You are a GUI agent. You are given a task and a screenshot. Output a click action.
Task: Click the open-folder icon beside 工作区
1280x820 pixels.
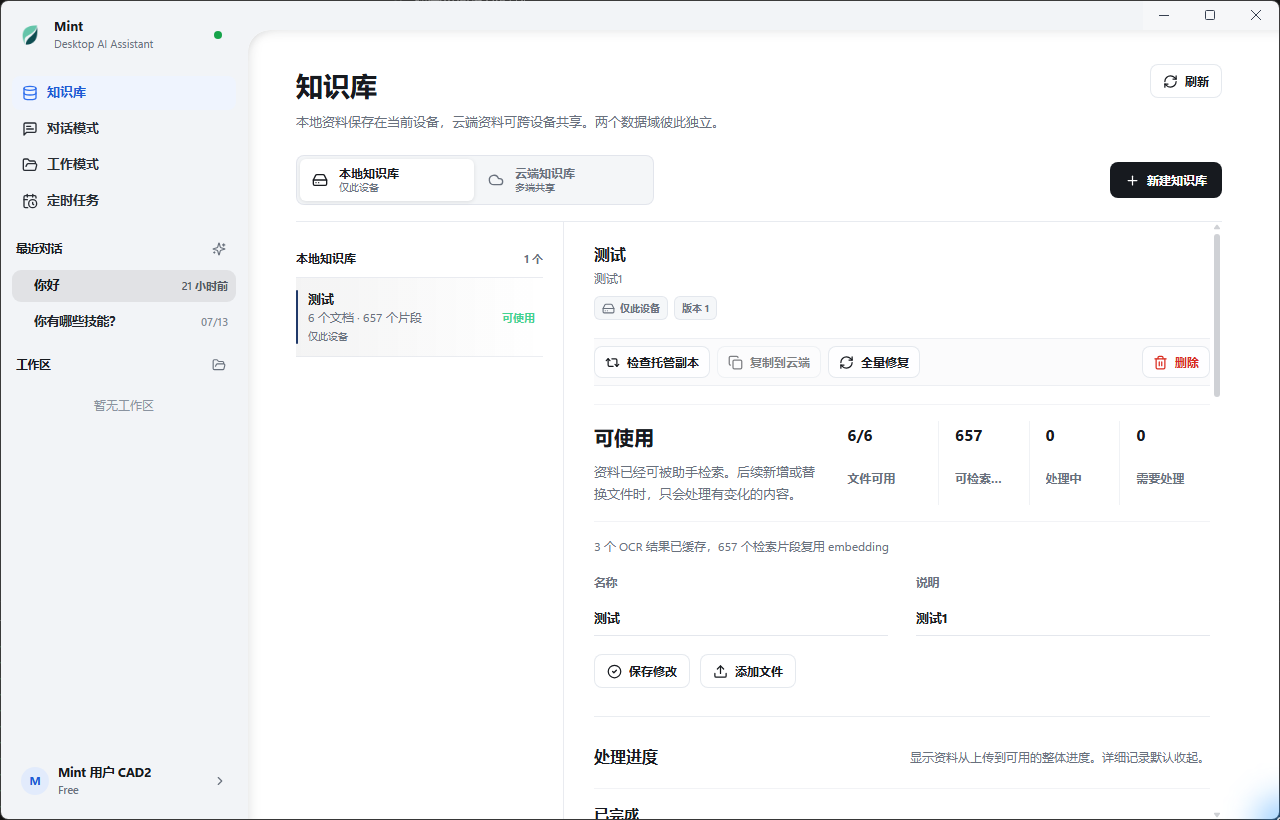click(219, 365)
